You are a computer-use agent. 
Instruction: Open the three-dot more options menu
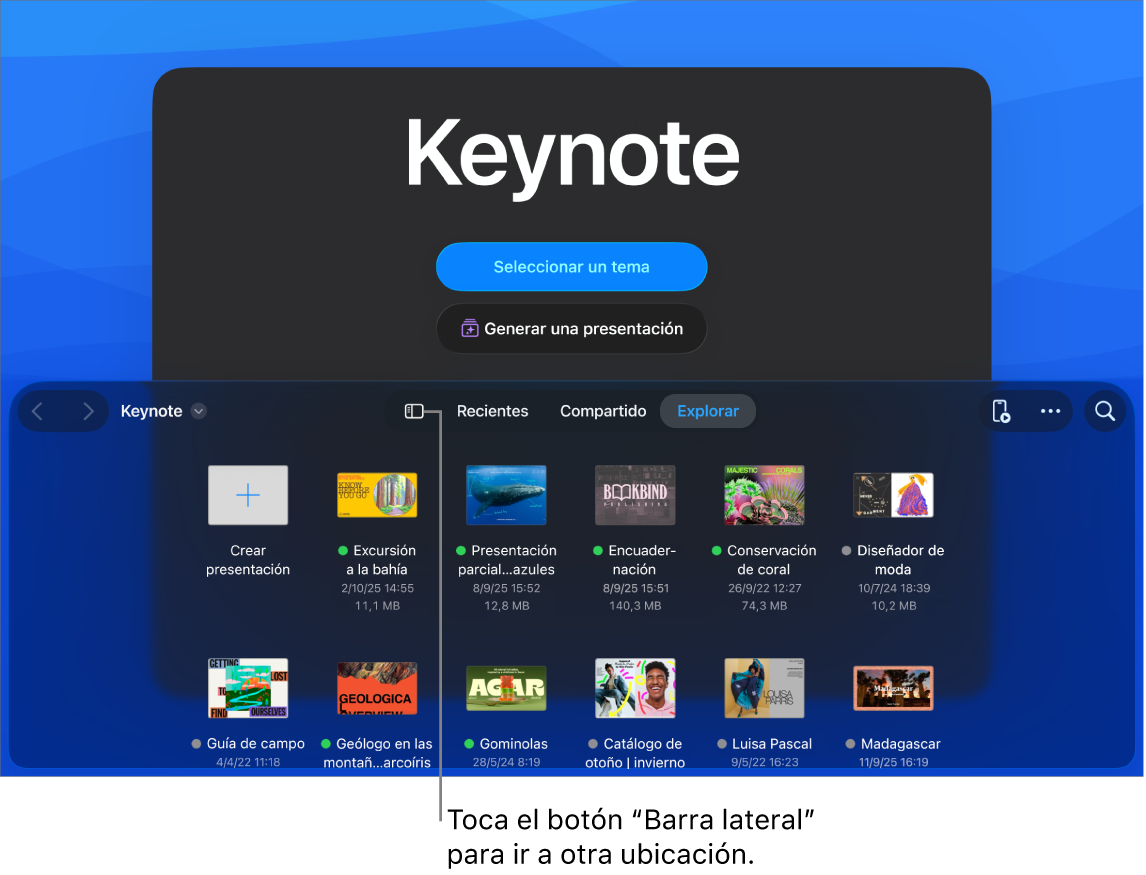(1050, 412)
